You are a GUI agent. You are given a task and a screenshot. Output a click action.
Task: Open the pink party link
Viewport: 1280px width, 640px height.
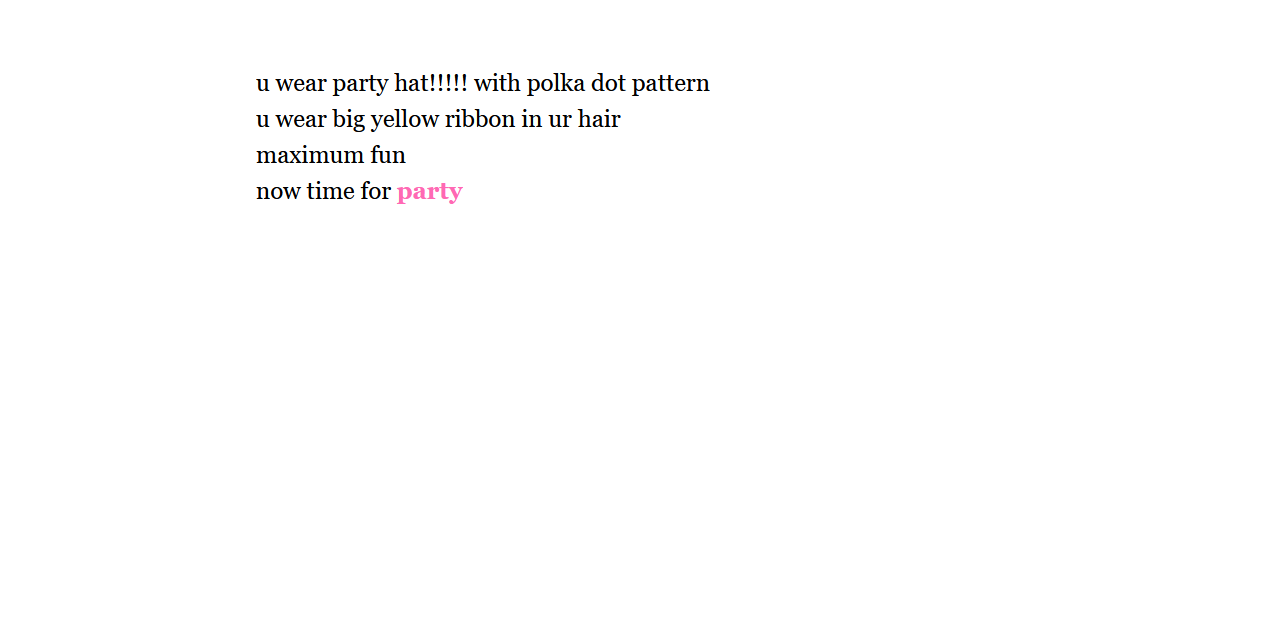429,192
